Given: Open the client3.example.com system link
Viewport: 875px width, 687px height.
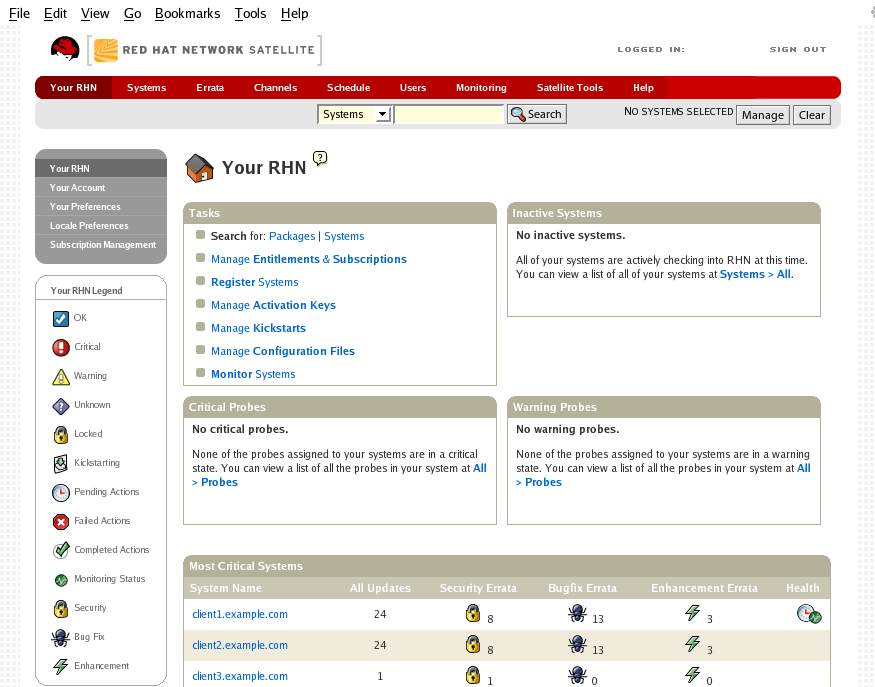Looking at the screenshot, I should tap(240, 676).
